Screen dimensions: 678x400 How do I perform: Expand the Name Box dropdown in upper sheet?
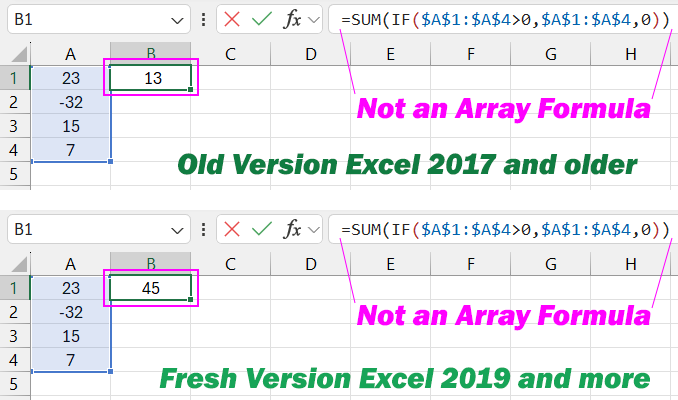point(176,19)
